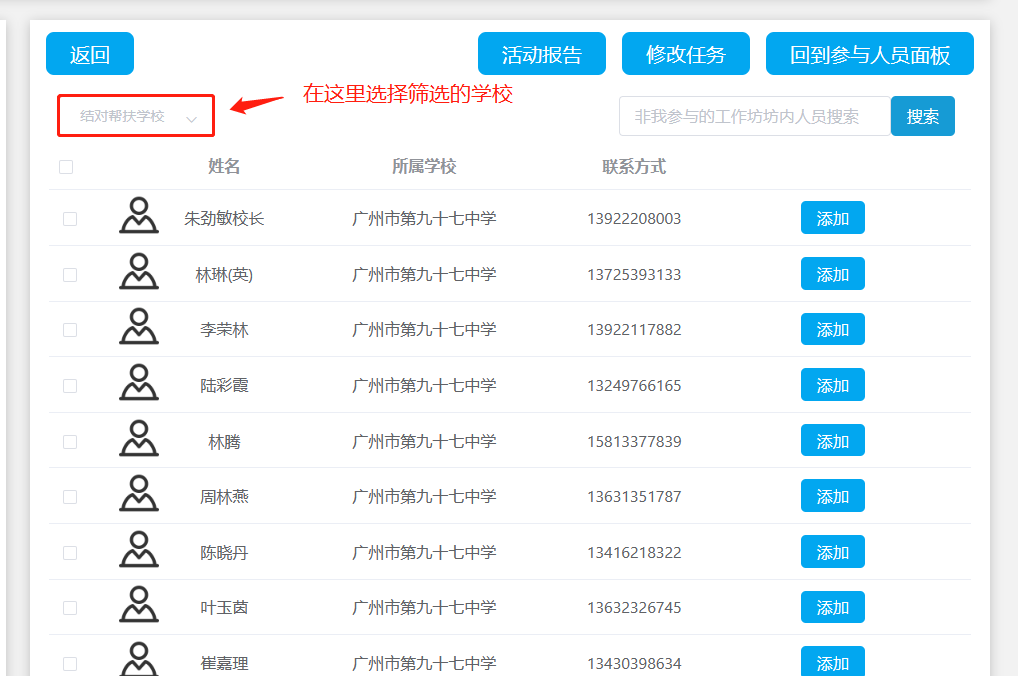The height and width of the screenshot is (676, 1018).
Task: Click the avatar icon of 林琳(英)
Action: 139,271
